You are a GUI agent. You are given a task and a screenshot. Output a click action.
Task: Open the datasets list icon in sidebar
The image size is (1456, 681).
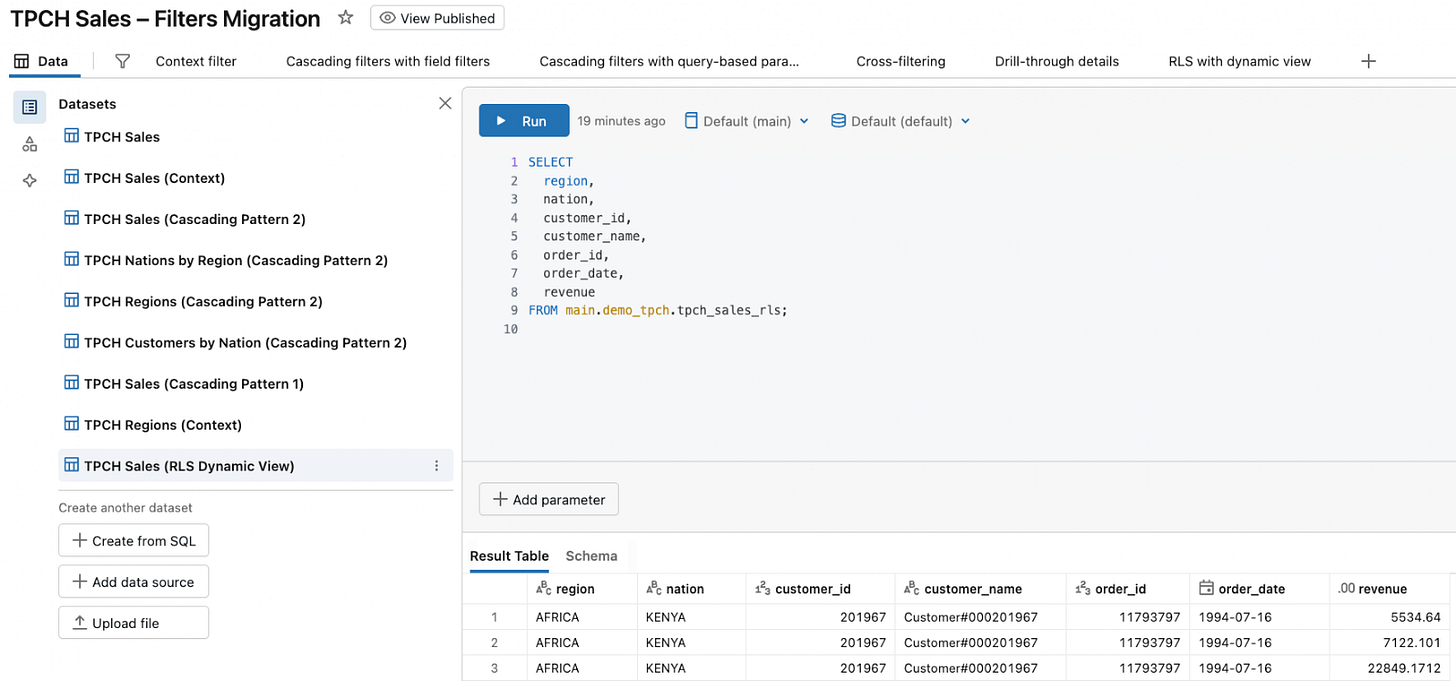point(30,107)
